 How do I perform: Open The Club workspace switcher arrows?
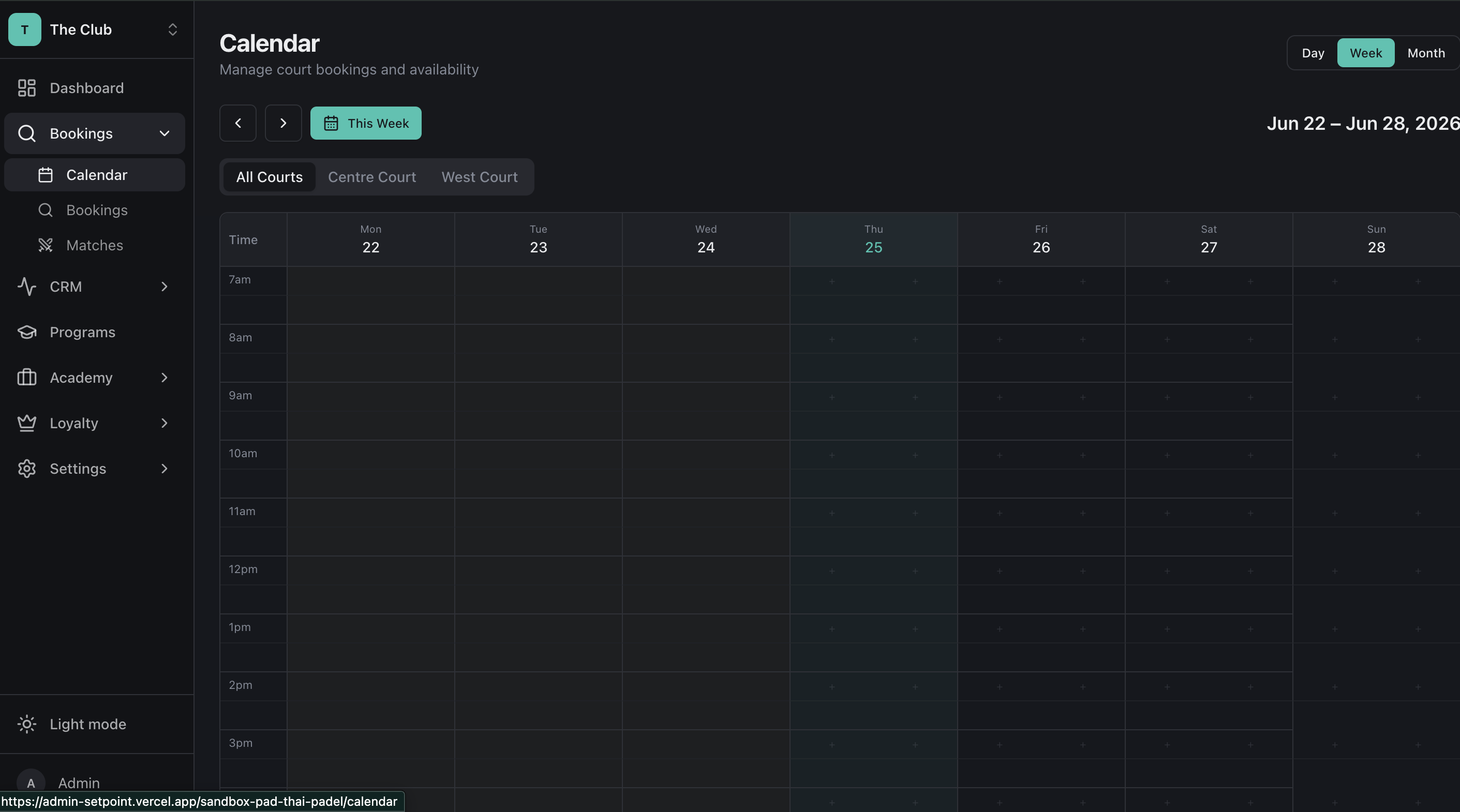point(173,29)
